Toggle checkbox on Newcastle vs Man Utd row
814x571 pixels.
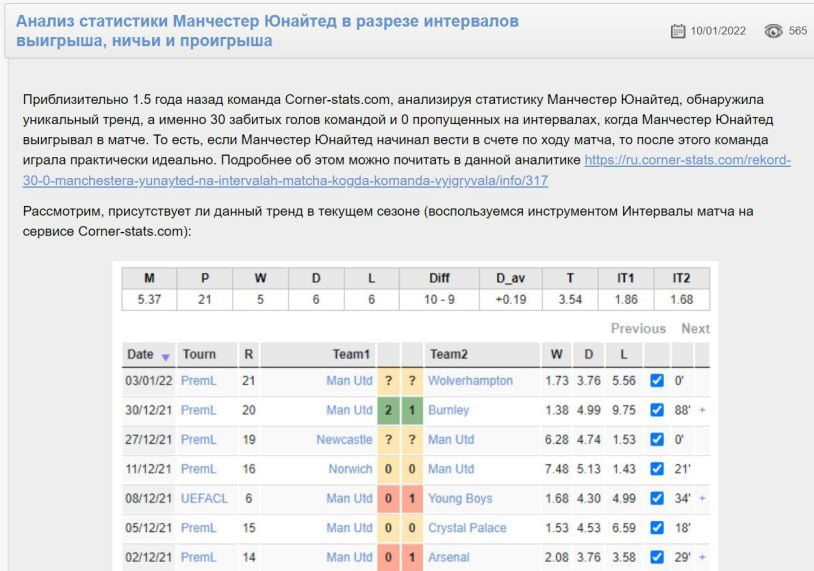pyautogui.click(x=657, y=440)
